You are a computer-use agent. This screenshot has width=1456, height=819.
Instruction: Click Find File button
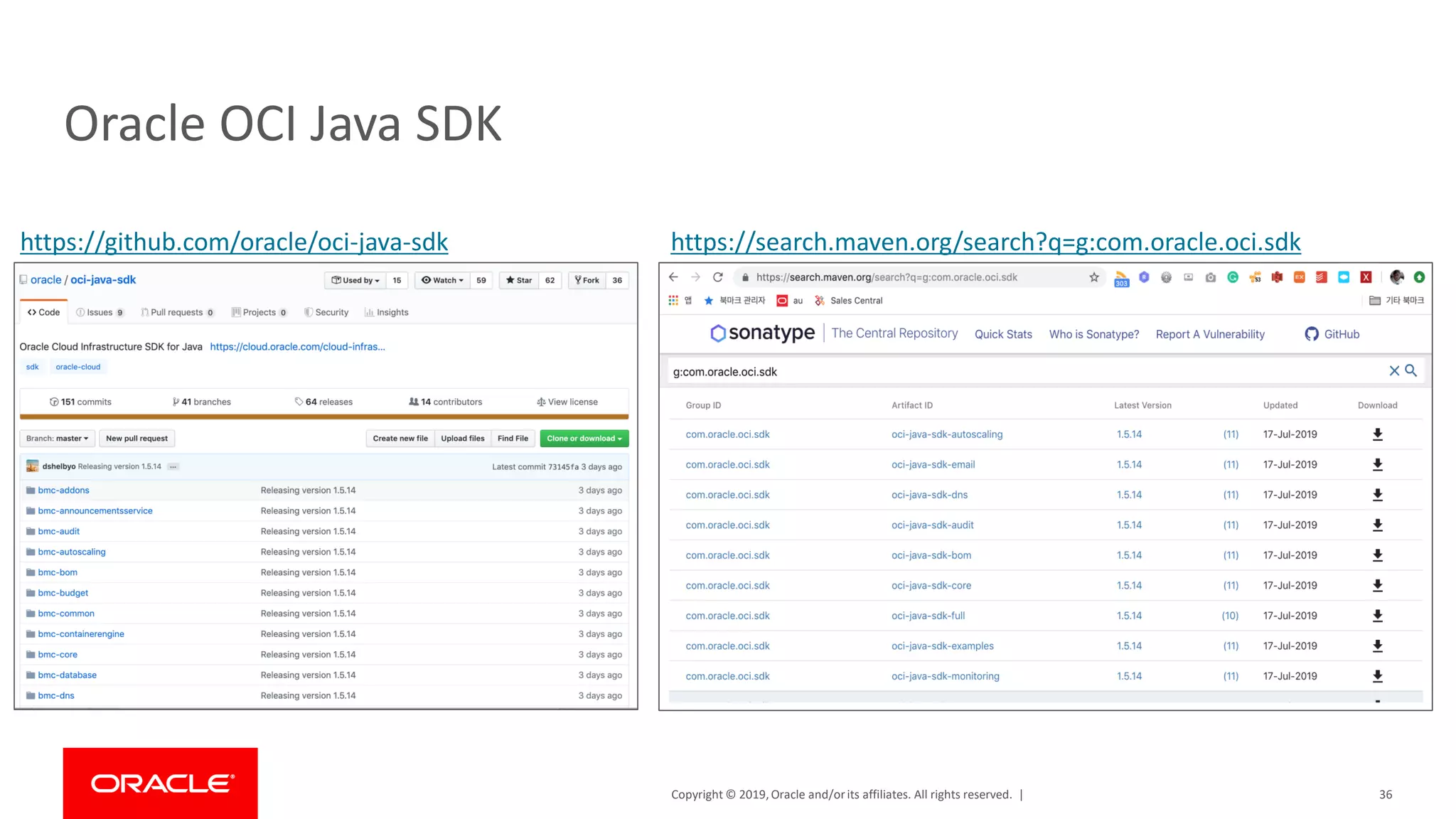(513, 439)
